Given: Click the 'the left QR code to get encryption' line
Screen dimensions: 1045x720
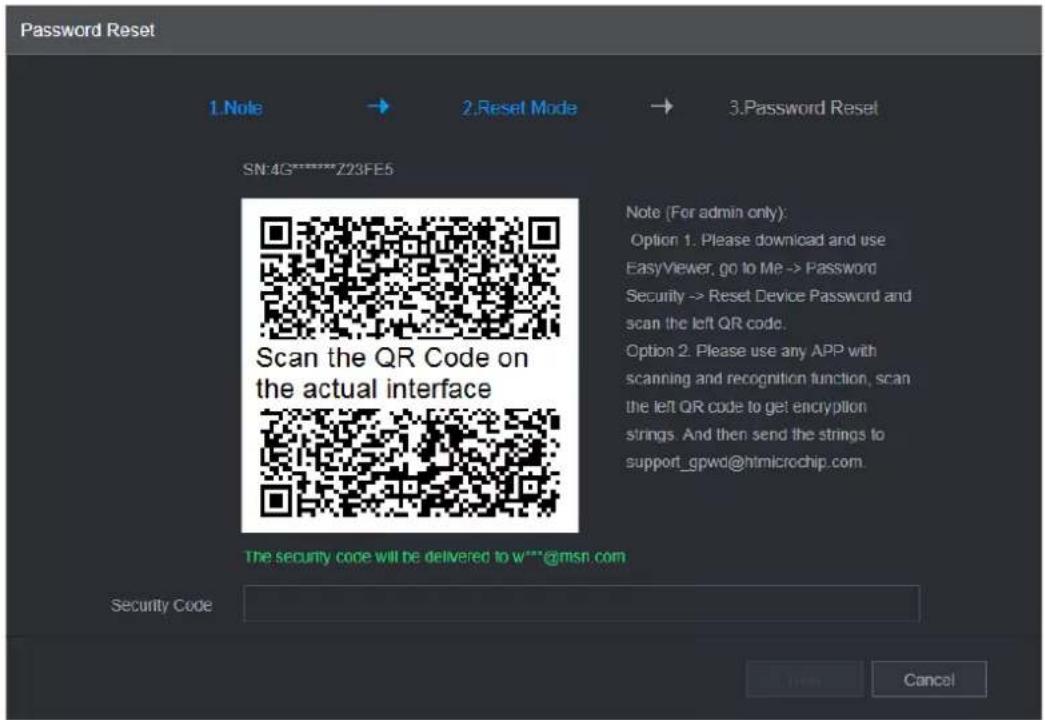Looking at the screenshot, I should tap(746, 407).
